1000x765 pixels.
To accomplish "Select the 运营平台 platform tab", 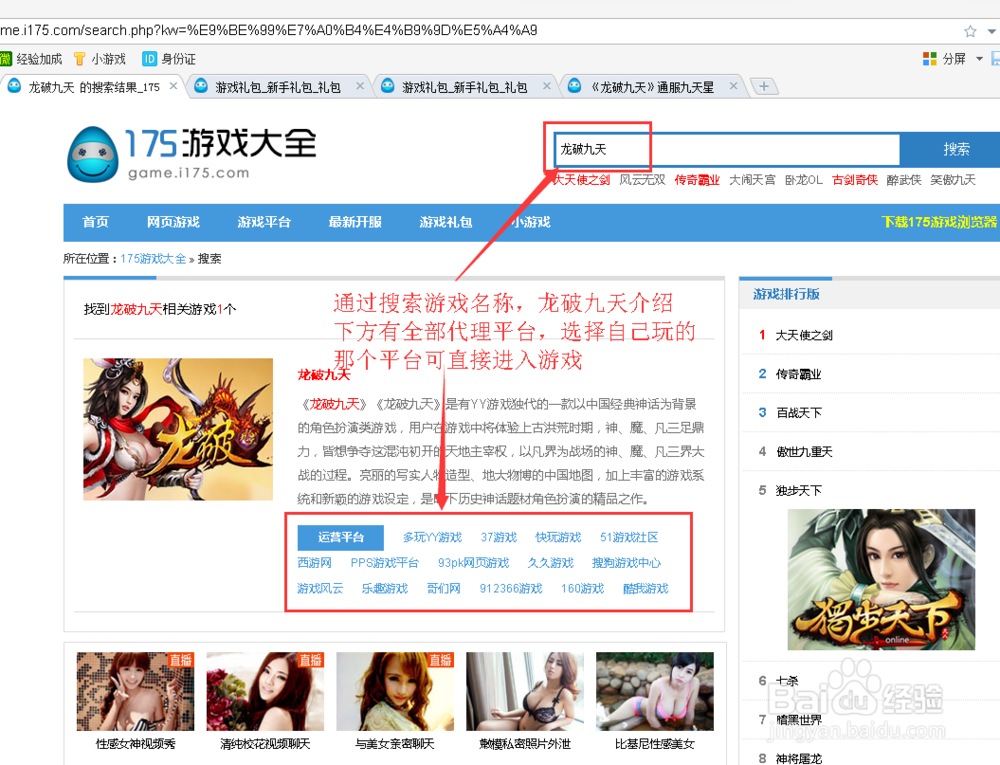I will pos(340,537).
